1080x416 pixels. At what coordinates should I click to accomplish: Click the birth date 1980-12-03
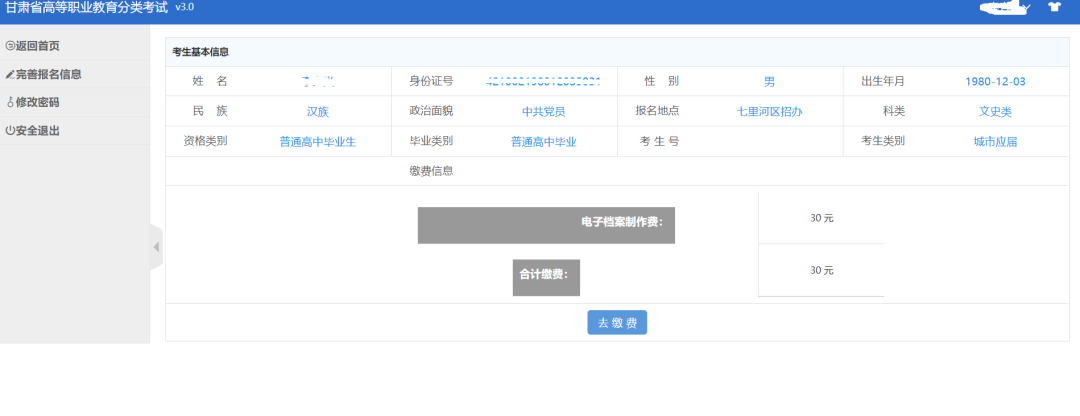(x=995, y=82)
